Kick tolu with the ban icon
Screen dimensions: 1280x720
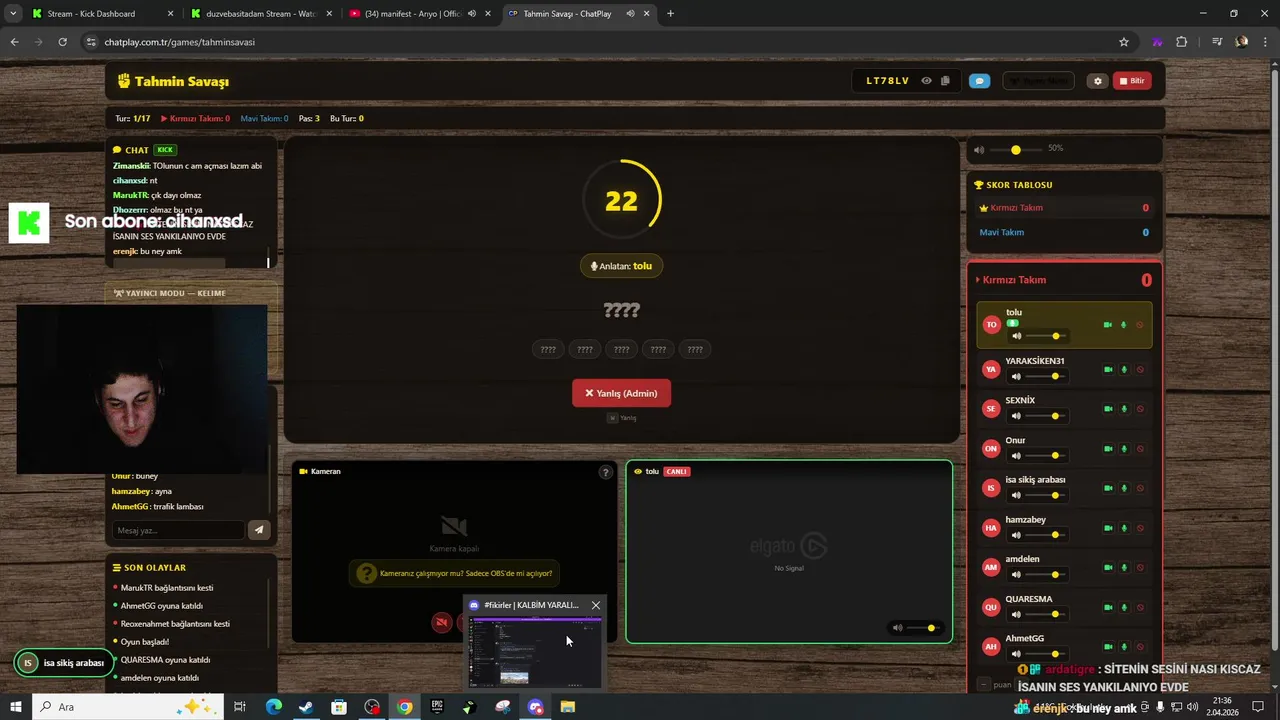pos(1140,325)
